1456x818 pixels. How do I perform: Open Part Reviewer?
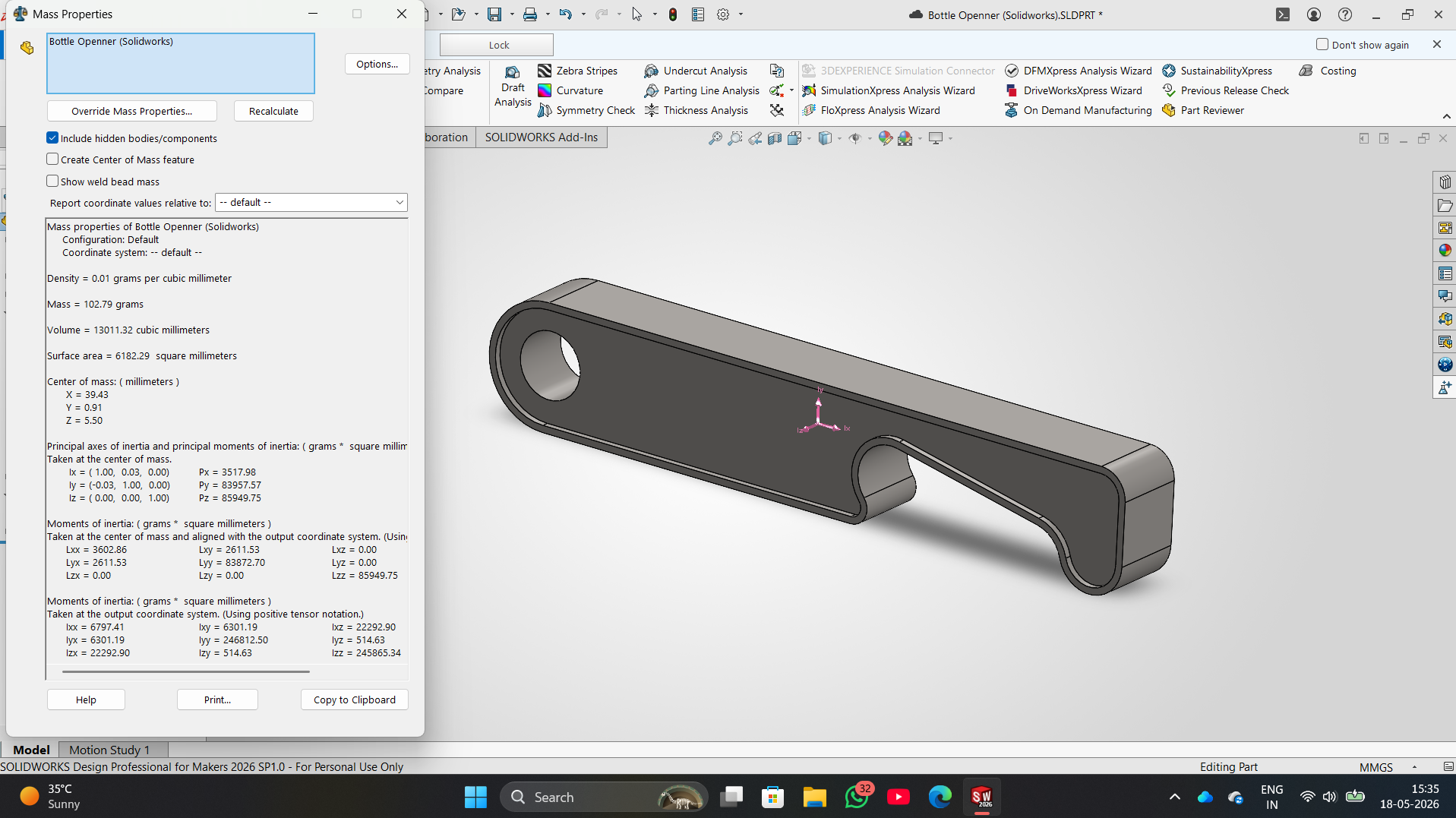[x=1203, y=110]
